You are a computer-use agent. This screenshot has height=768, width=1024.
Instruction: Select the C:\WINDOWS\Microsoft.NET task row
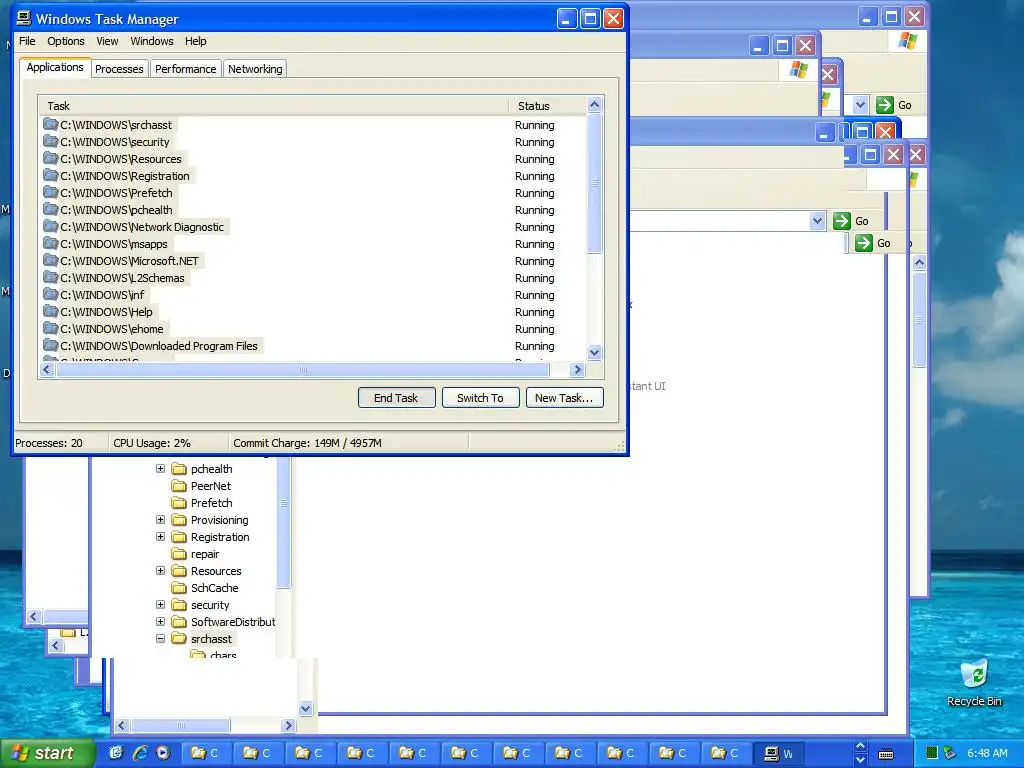(313, 261)
